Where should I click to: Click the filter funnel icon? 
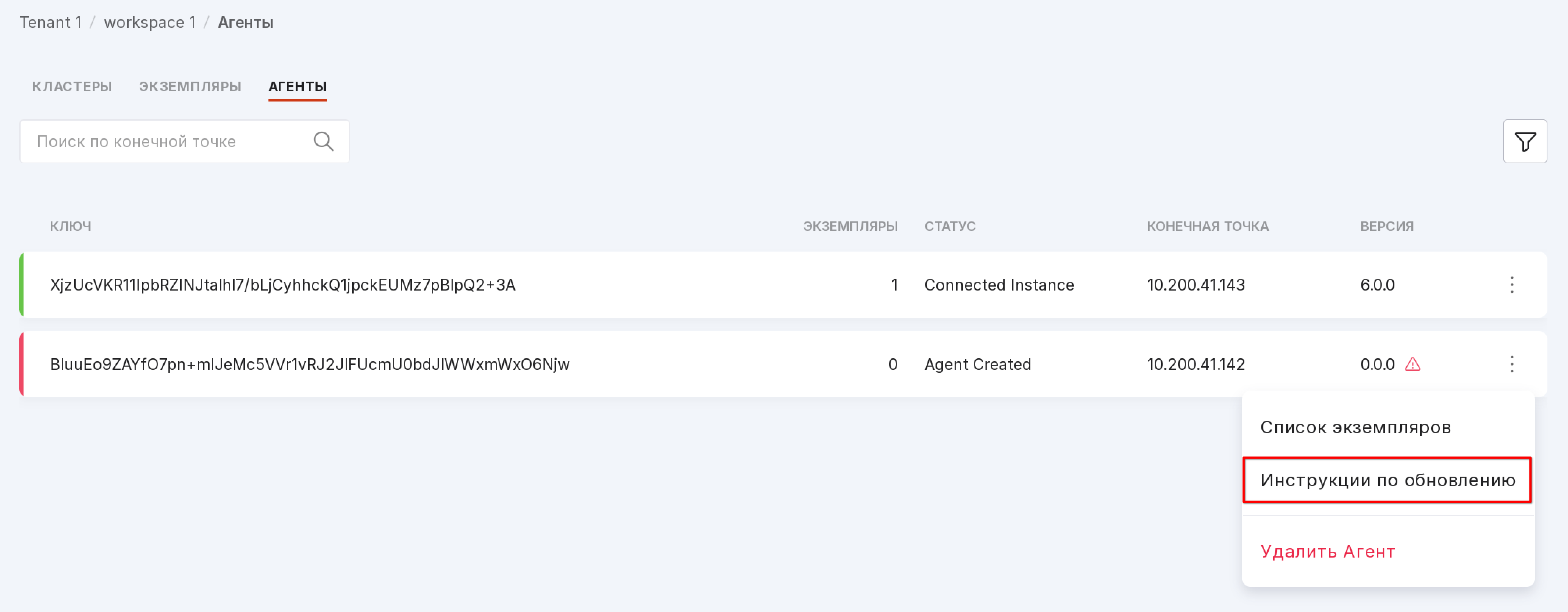coord(1524,141)
